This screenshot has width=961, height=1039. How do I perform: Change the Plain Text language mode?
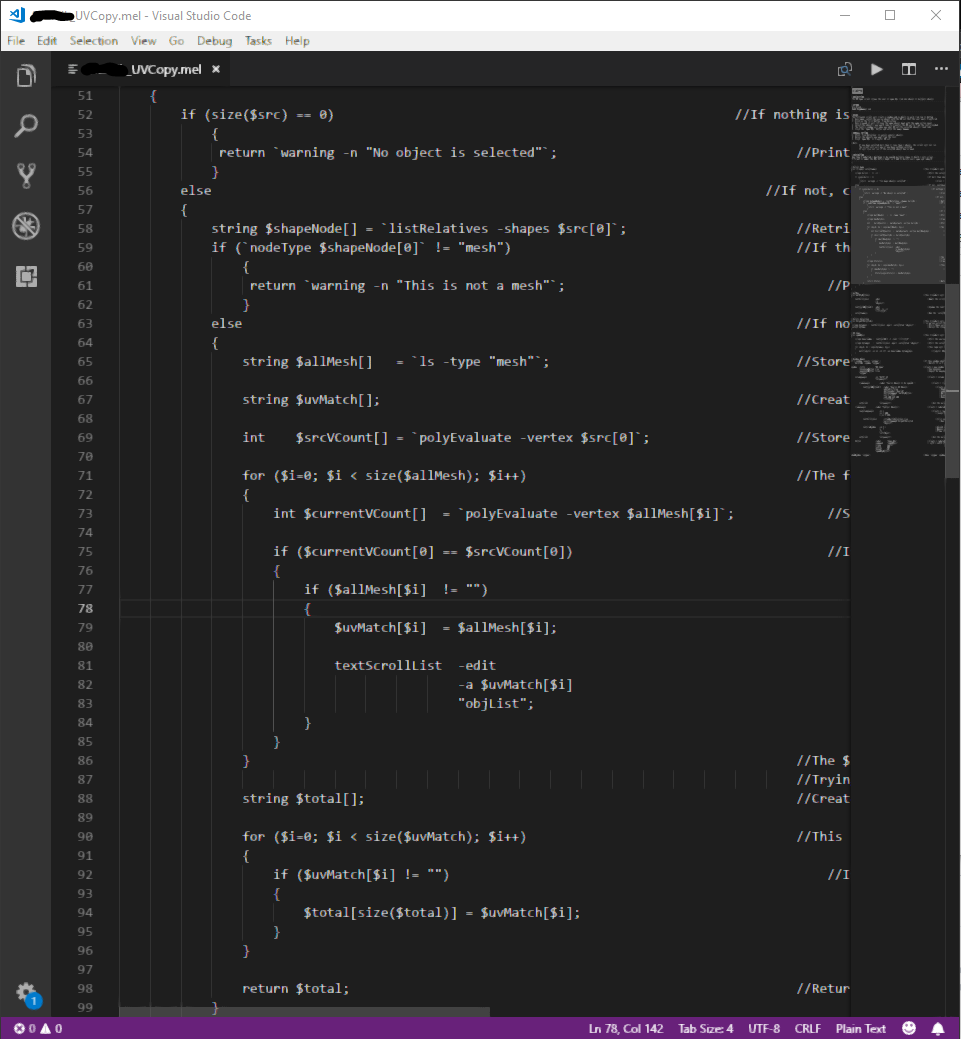point(861,1027)
